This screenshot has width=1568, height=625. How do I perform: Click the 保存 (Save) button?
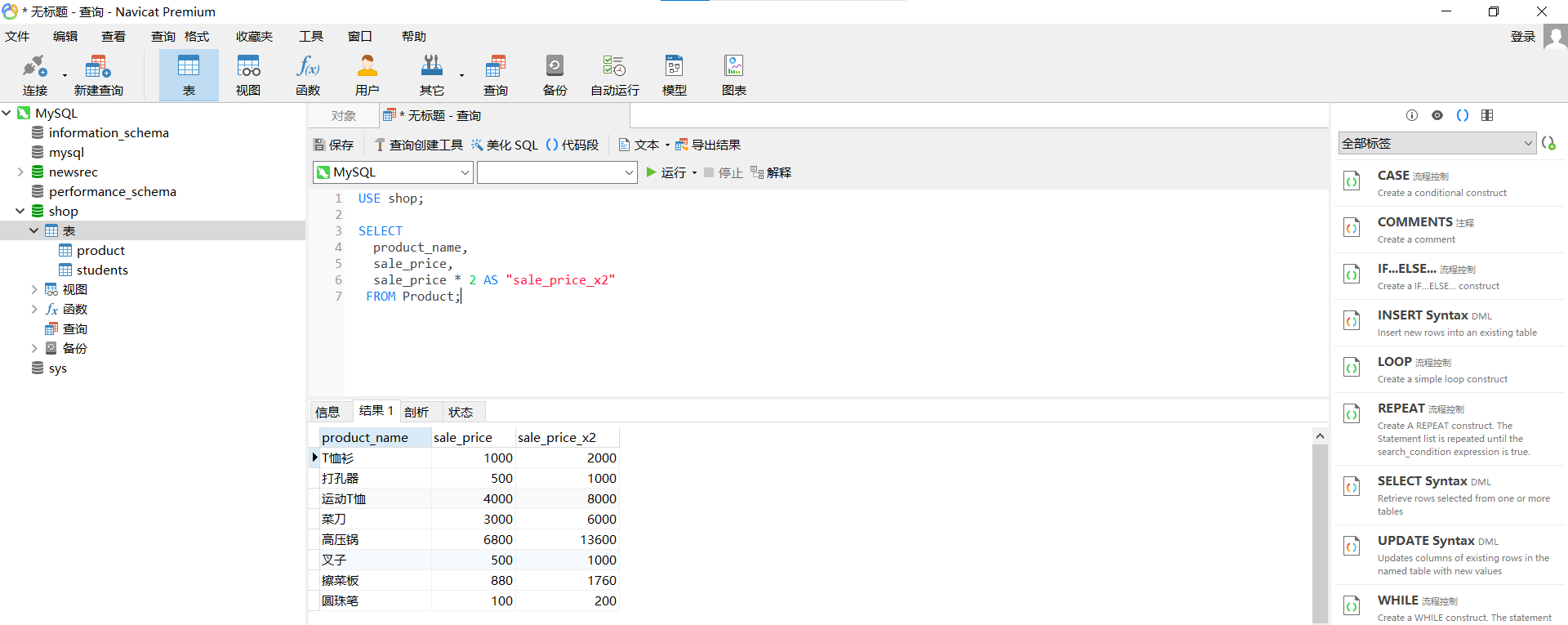(333, 145)
